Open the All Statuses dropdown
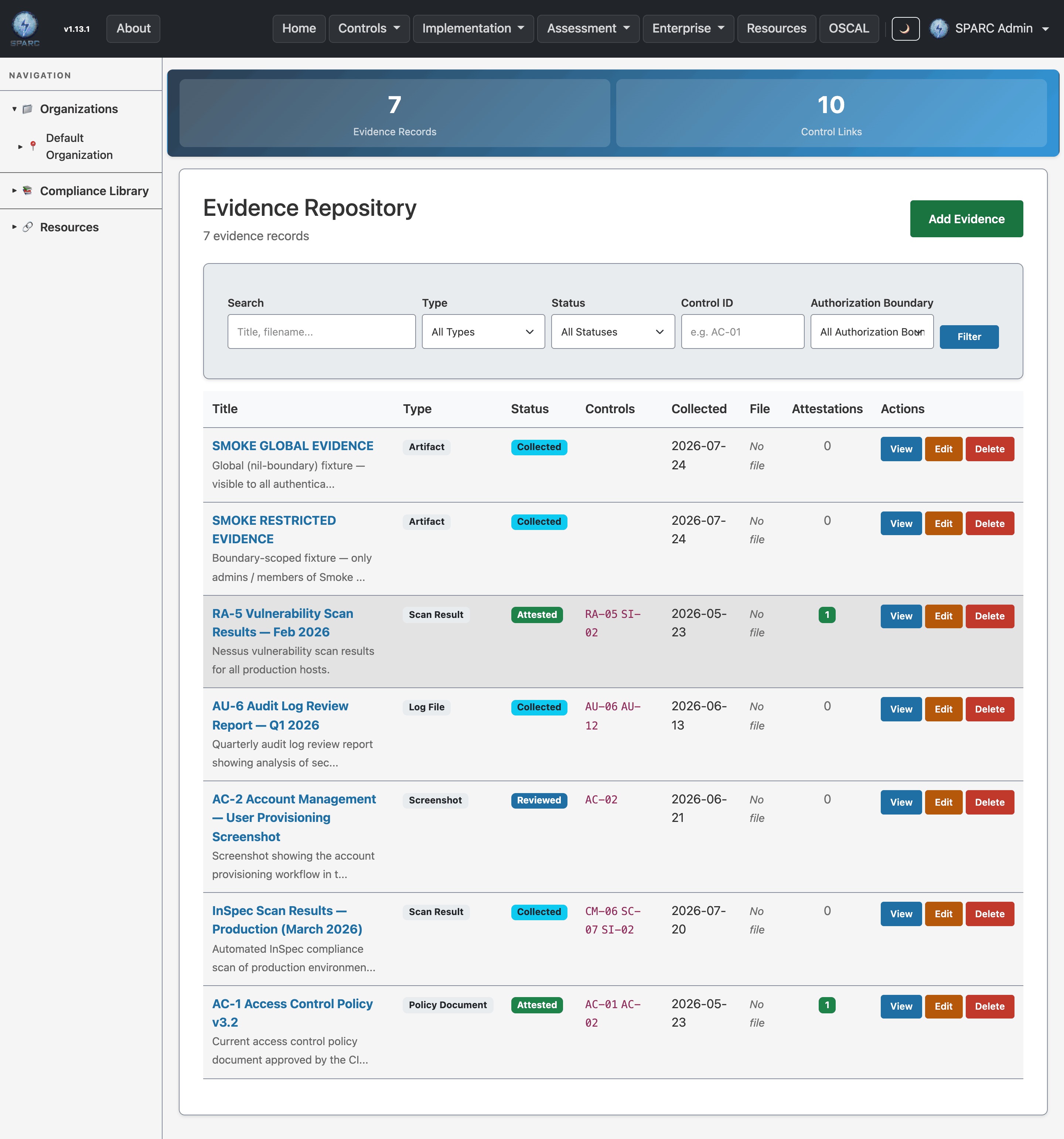This screenshot has height=1139, width=1064. 613,332
